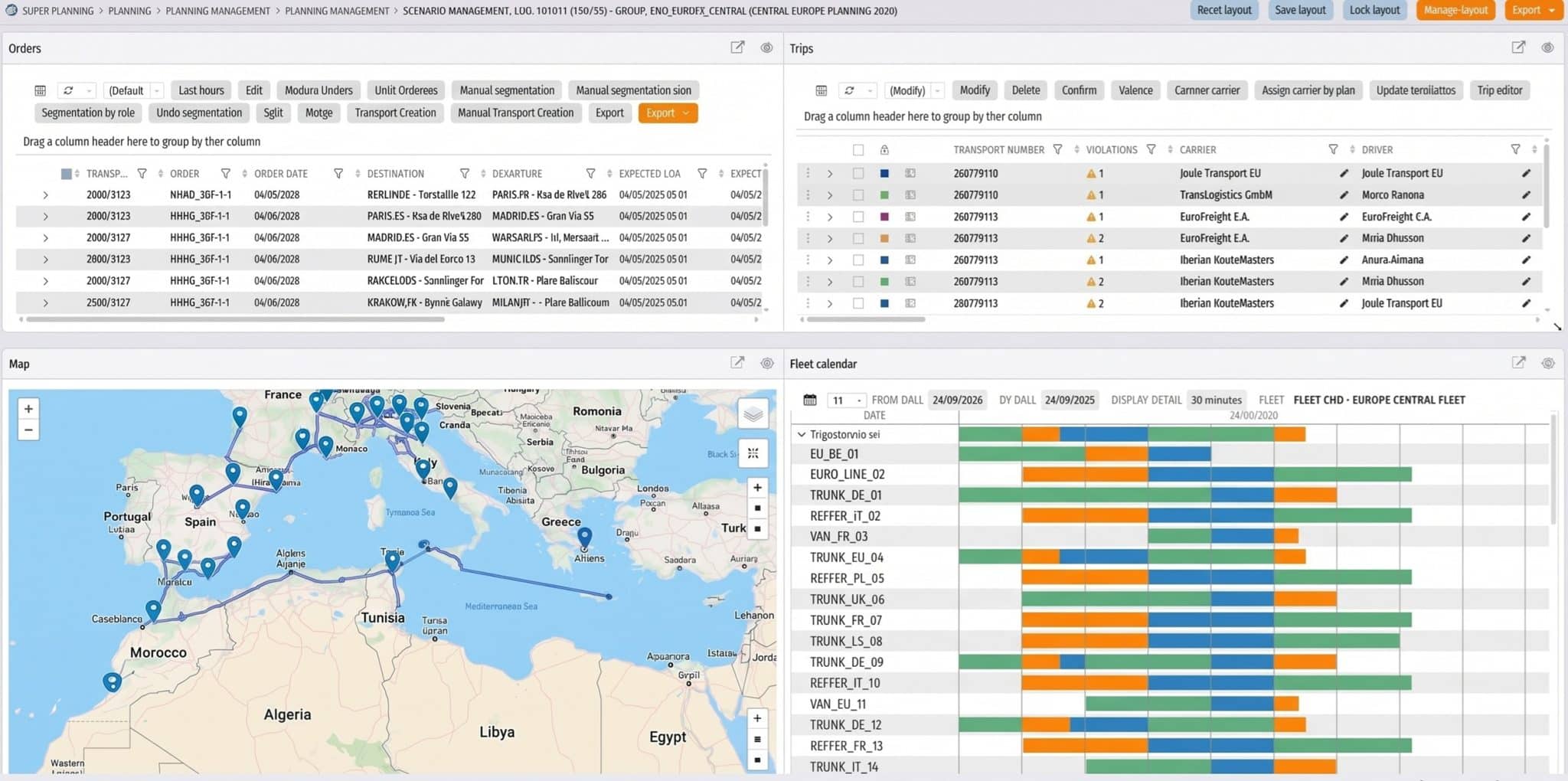Expand order row with destination MADRID.ES
The width and height of the screenshot is (1568, 781).
pyautogui.click(x=46, y=238)
